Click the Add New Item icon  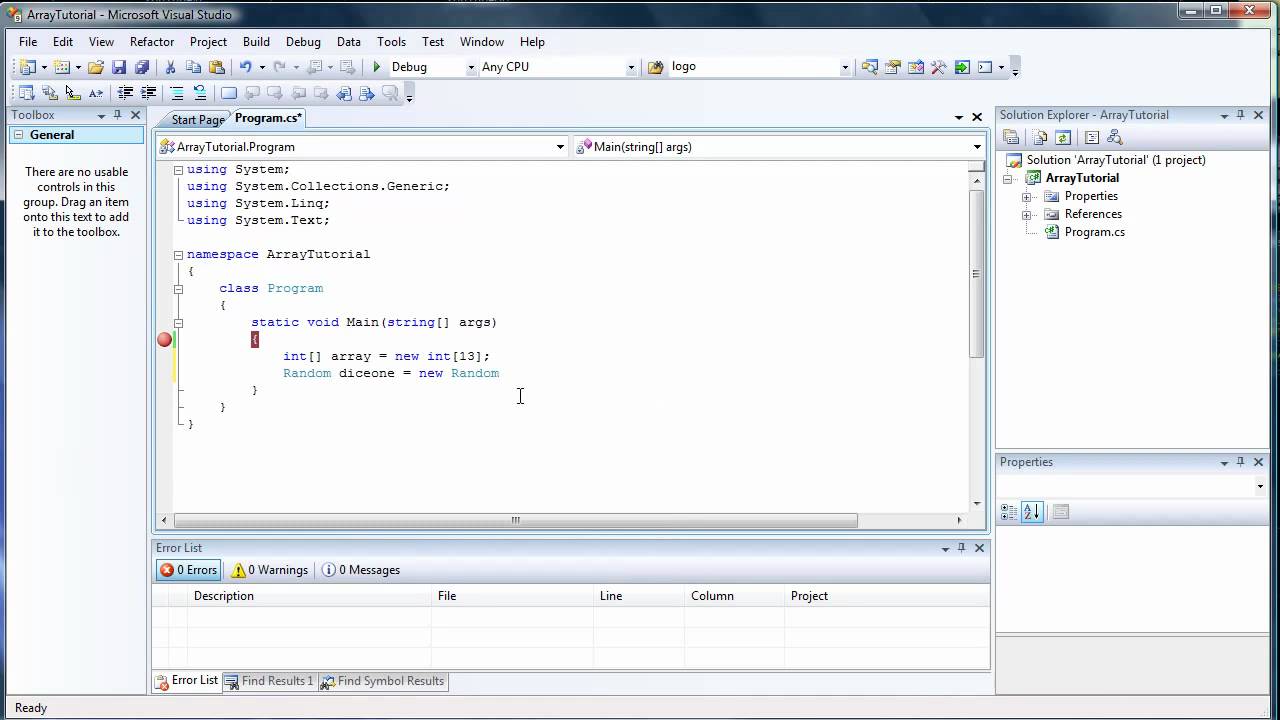pos(61,67)
